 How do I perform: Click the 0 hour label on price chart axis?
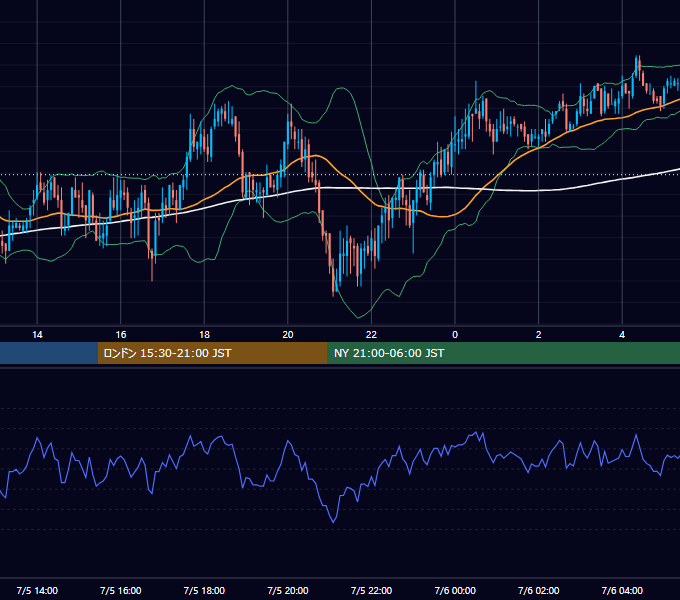pos(455,335)
